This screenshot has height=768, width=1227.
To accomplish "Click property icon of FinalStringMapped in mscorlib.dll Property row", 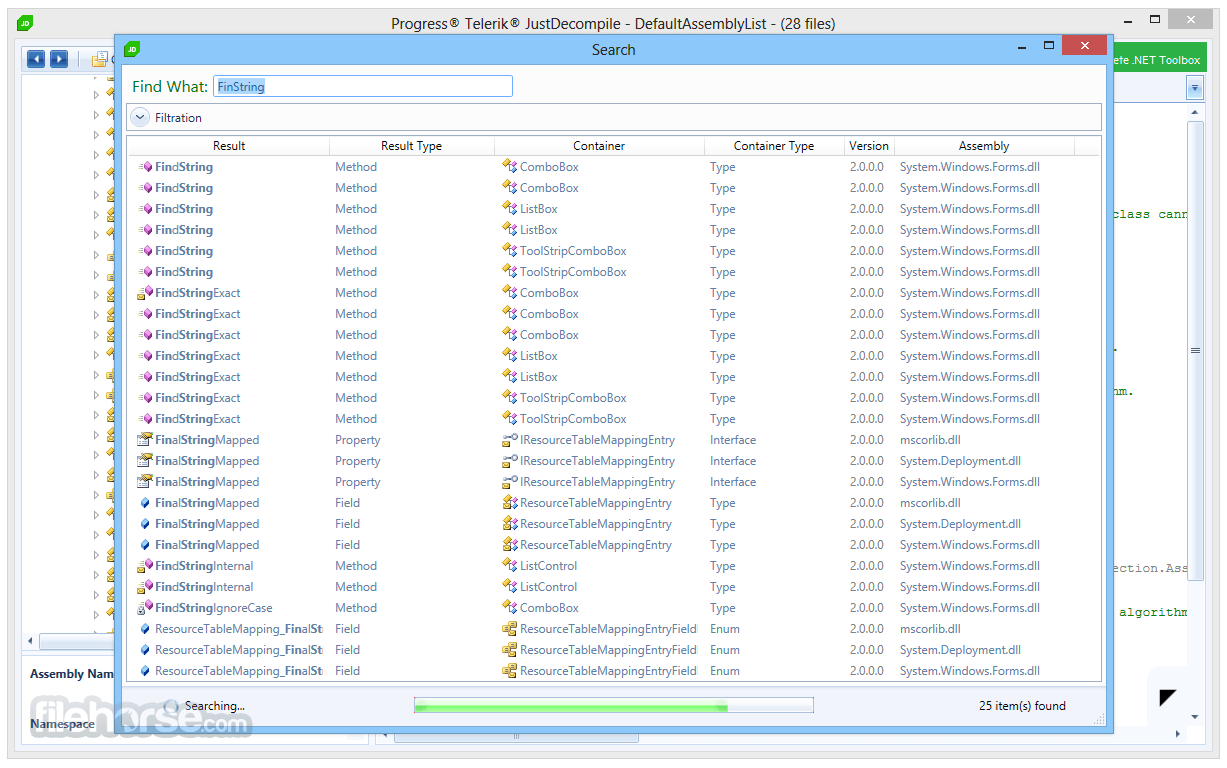I will tap(145, 440).
